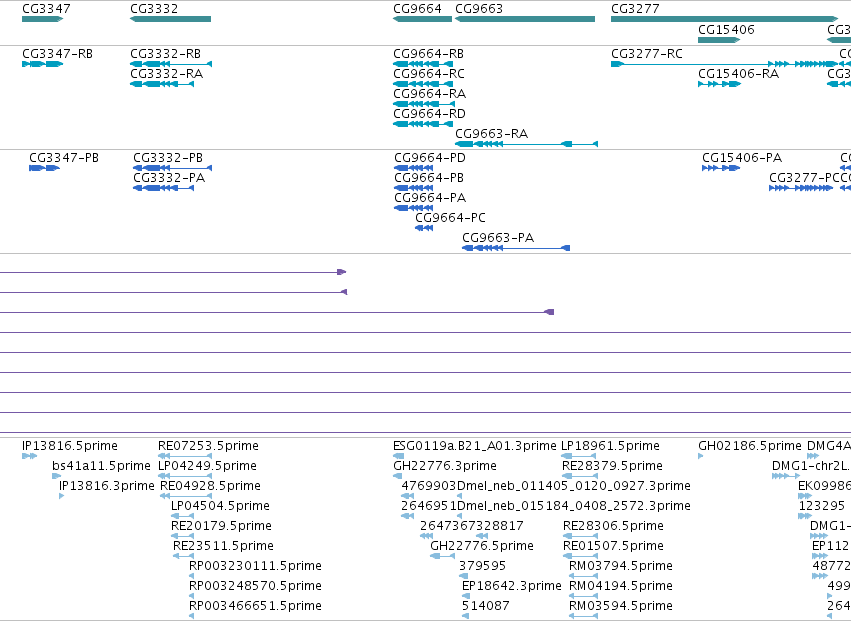This screenshot has width=851, height=621.
Task: Select the CG3347-PB protein glyph
Action: click(x=45, y=168)
